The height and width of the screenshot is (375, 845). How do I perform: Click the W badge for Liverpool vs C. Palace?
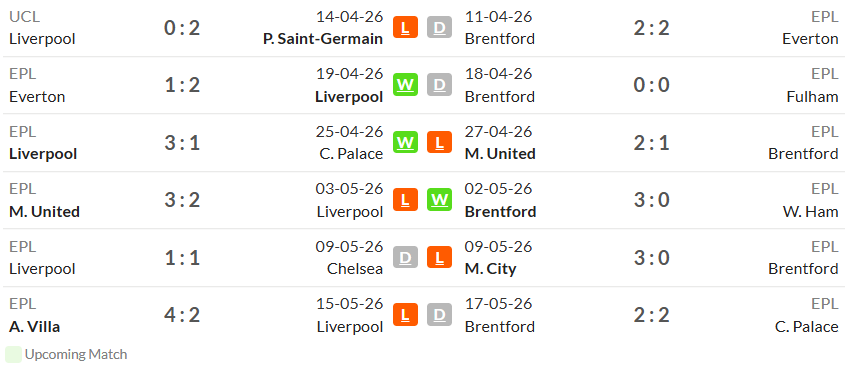click(405, 142)
